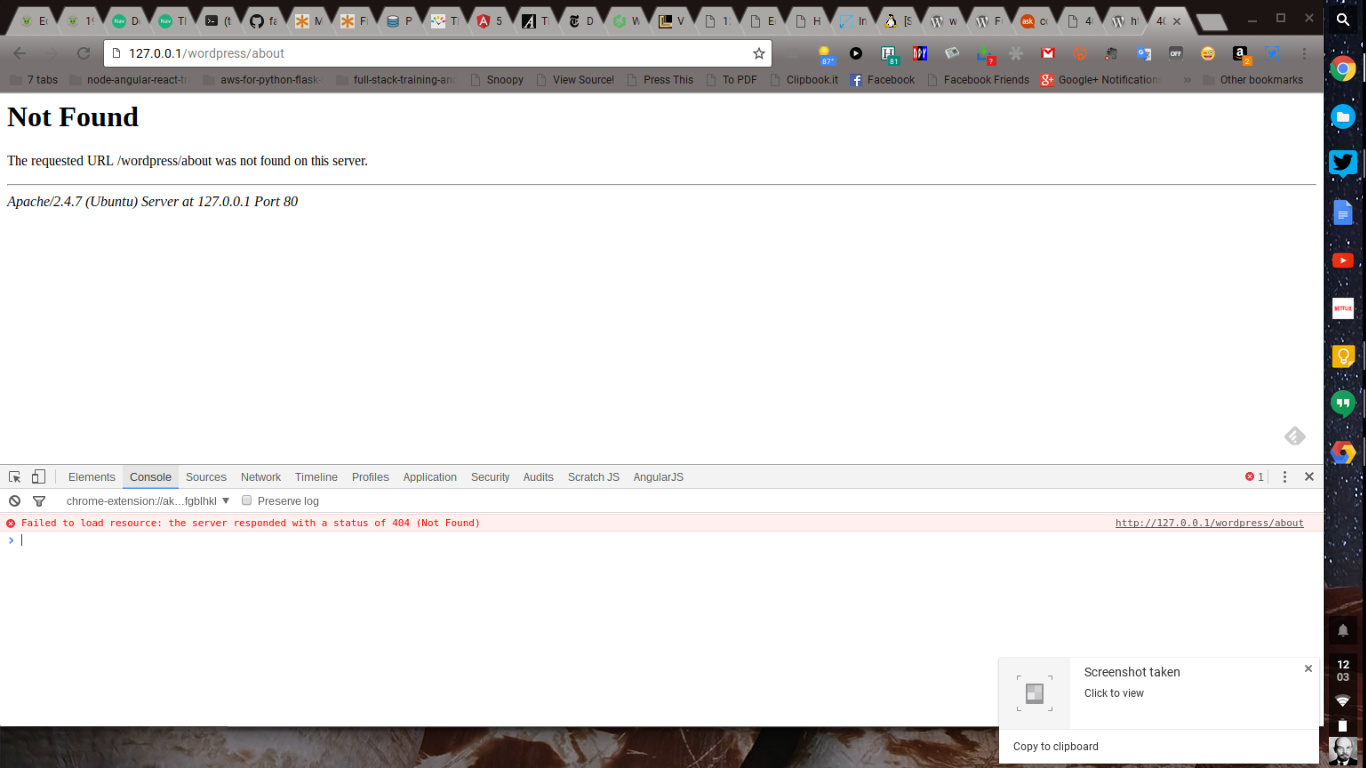Bookmark this page with the star icon
The image size is (1366, 768).
click(x=759, y=53)
